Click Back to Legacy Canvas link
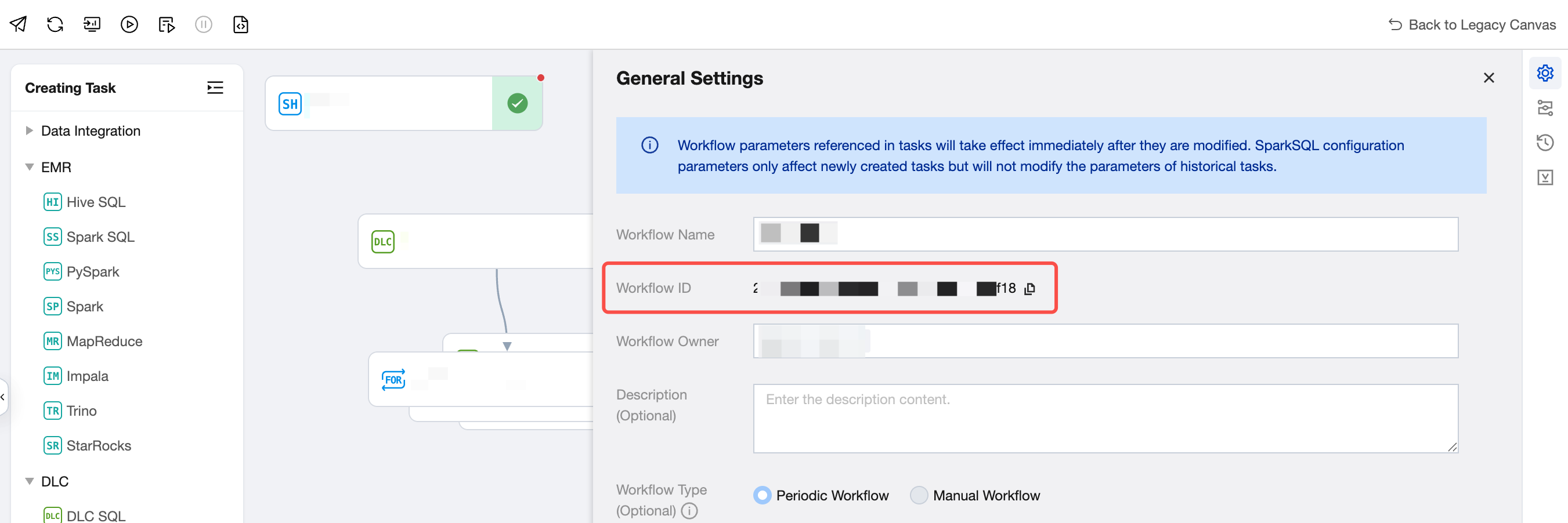 [x=1472, y=24]
